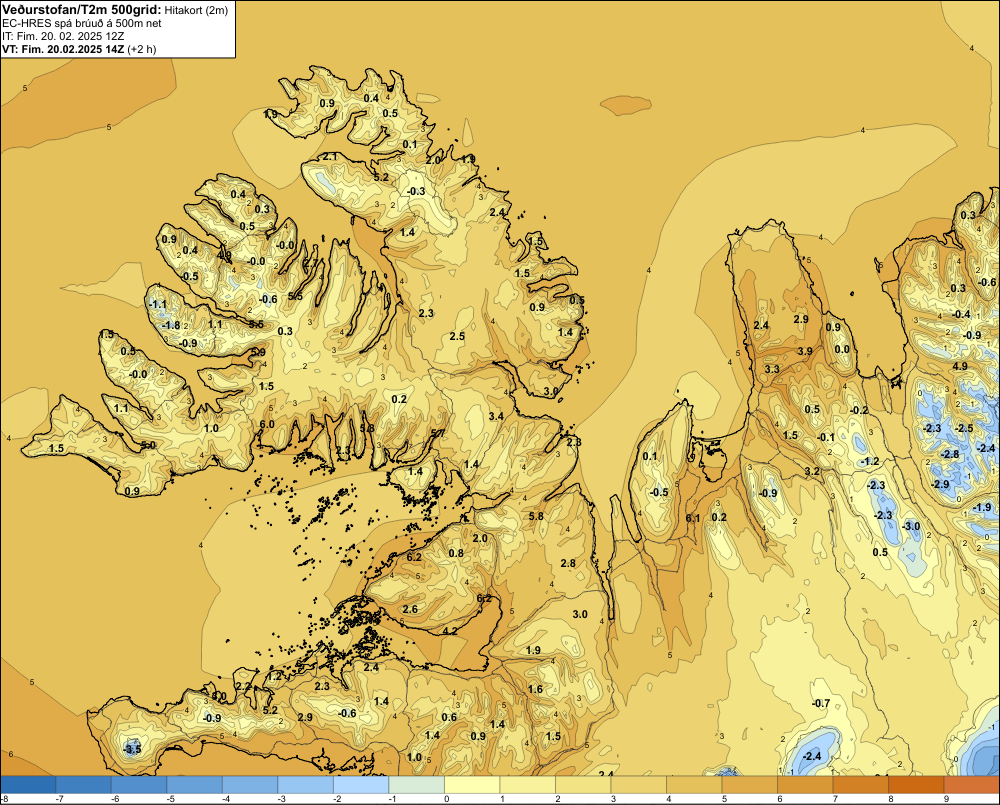Click the 8 to 9 dark orange legend swatch
Screen dimensions: 1000x805
(x=916, y=785)
